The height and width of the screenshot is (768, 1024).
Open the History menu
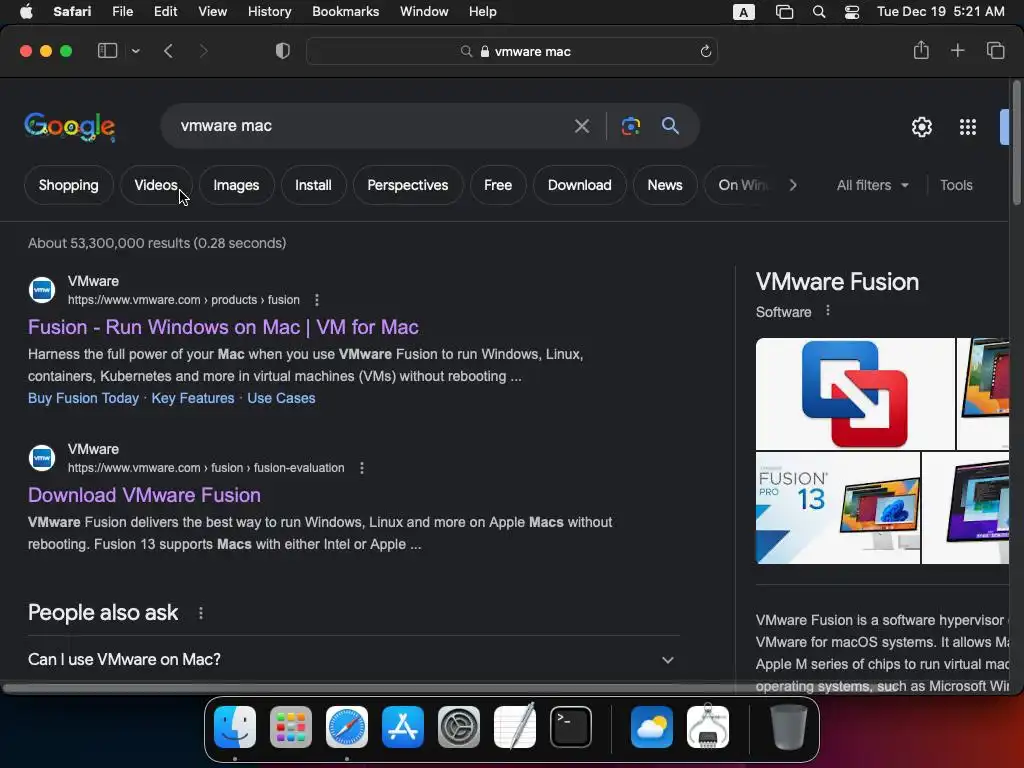[x=269, y=12]
